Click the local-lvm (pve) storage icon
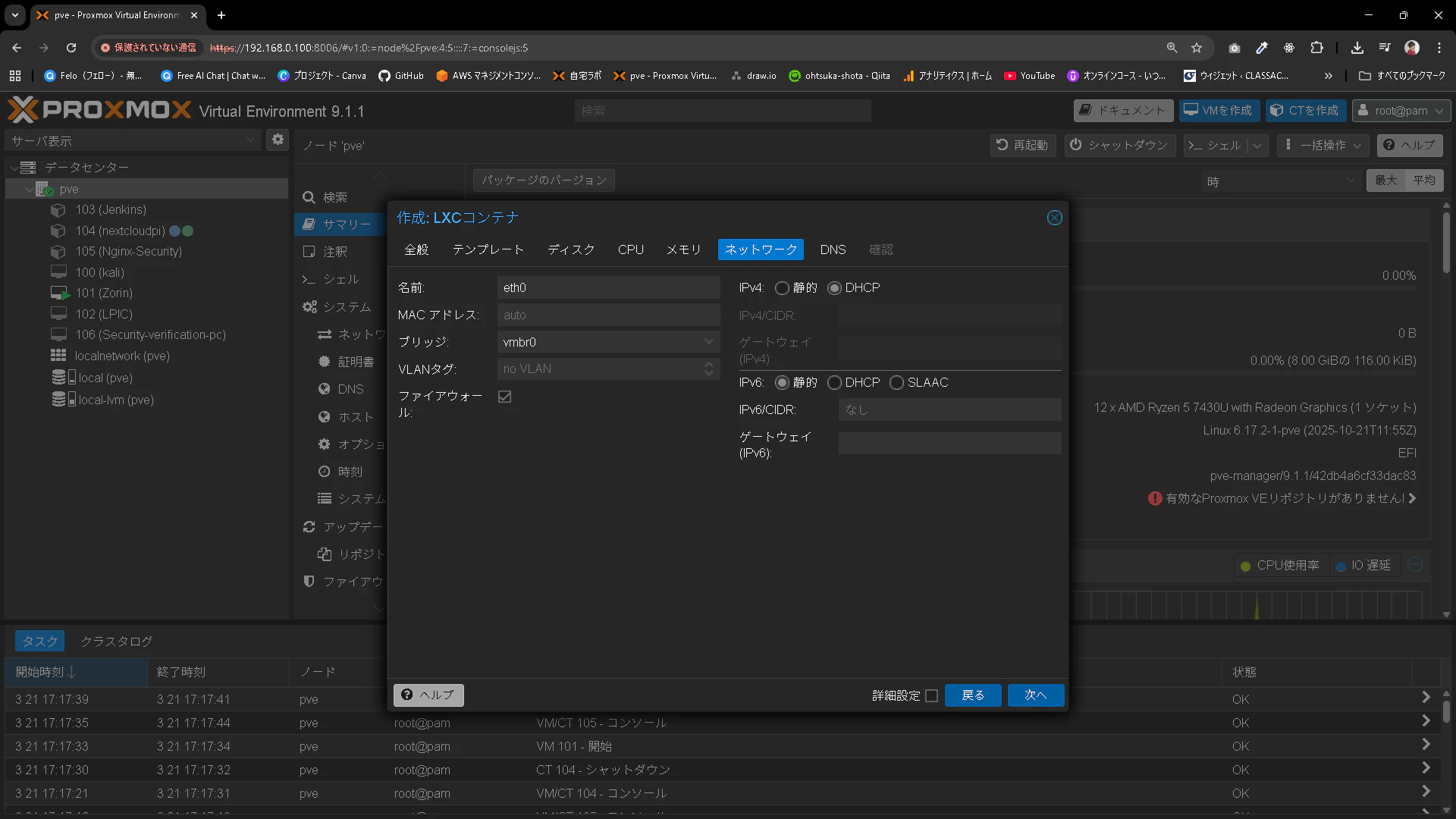 [x=62, y=399]
